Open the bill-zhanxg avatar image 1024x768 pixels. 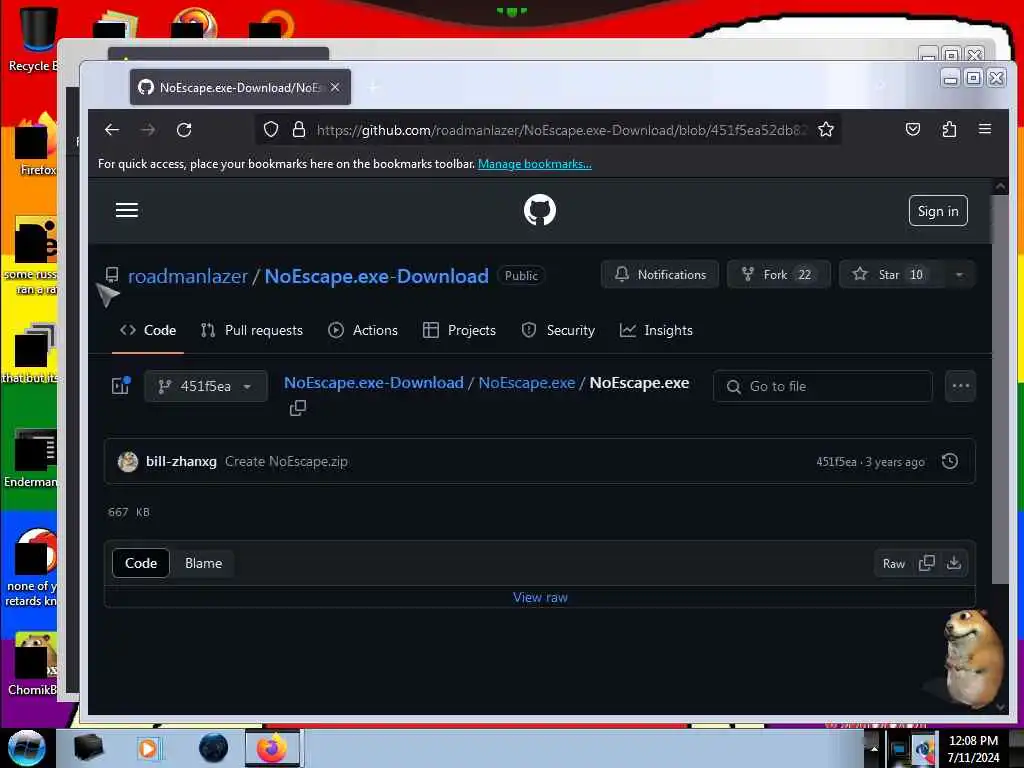[128, 462]
